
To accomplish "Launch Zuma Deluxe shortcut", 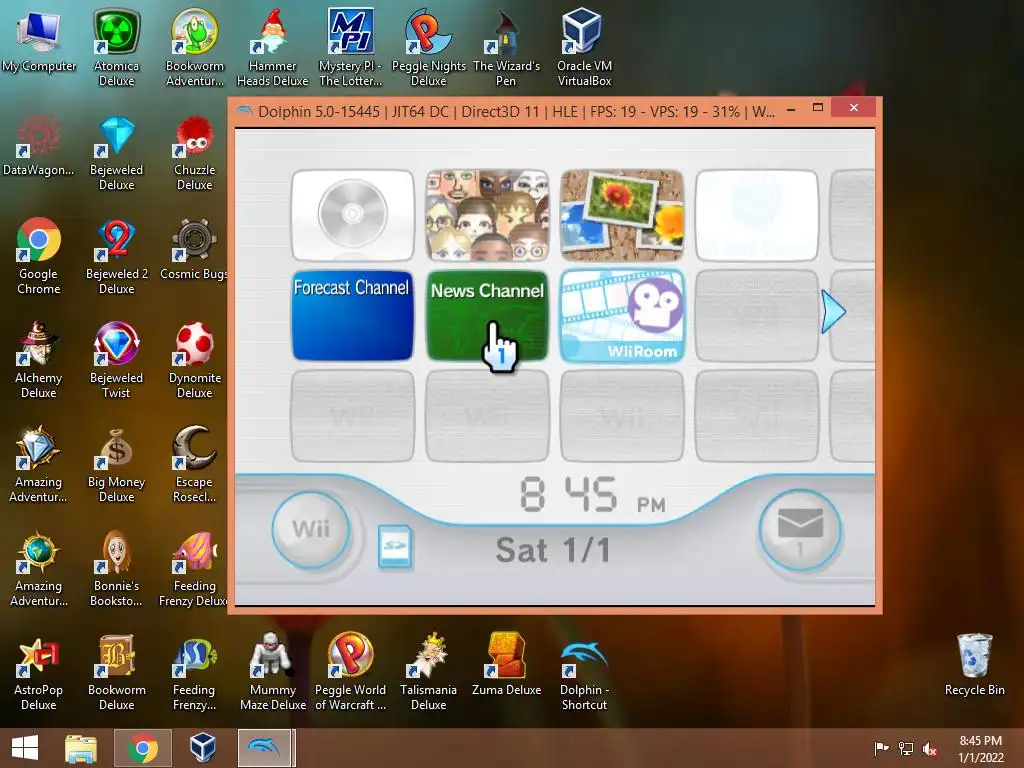I will click(x=506, y=665).
